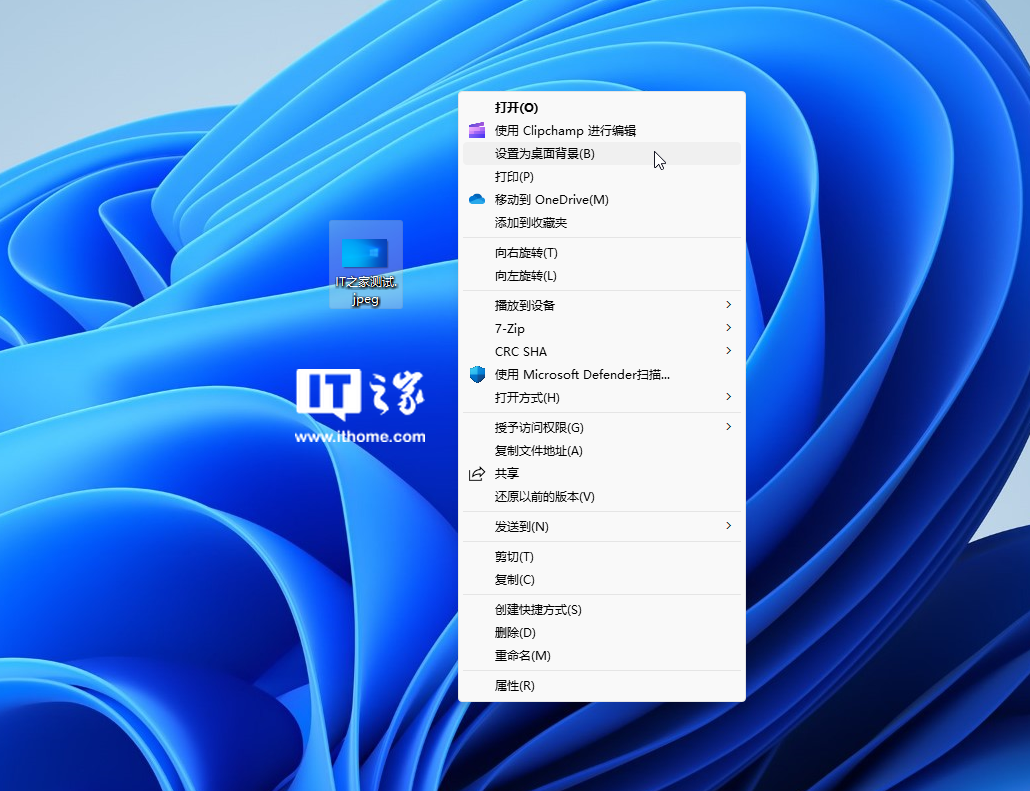Choose 设置为桌面背景(B)
The image size is (1030, 791).
pos(602,154)
